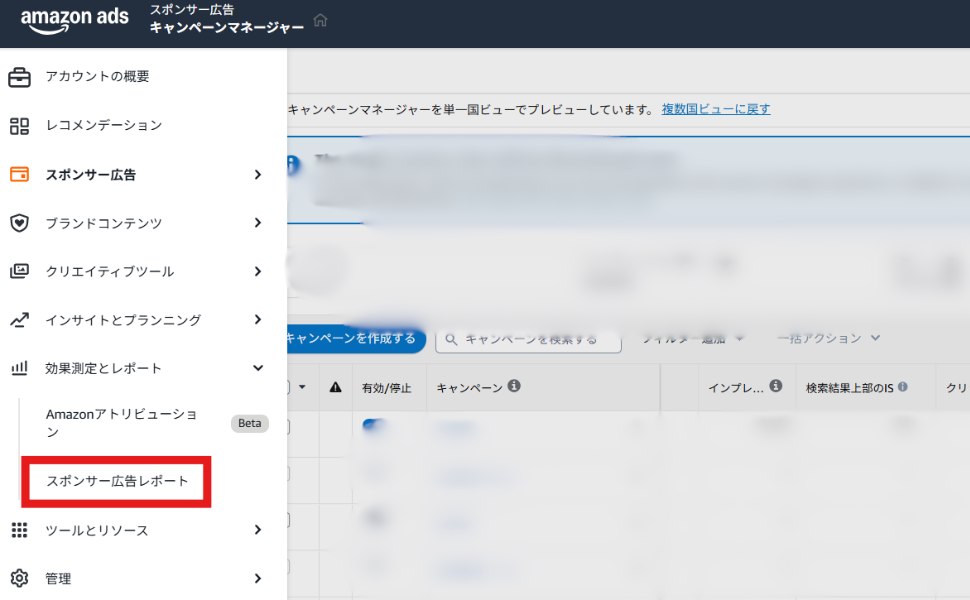The height and width of the screenshot is (600, 970).
Task: Click the キャンペーンを検索する search field
Action: tap(528, 340)
